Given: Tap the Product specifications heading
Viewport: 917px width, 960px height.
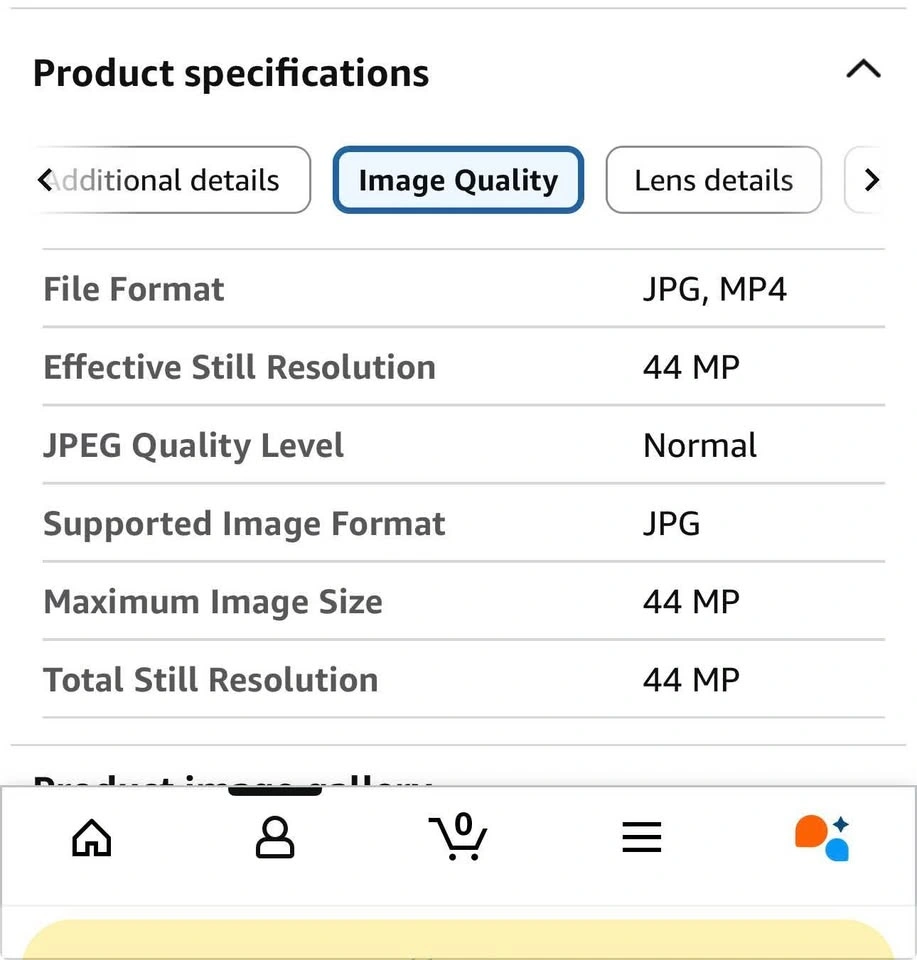Looking at the screenshot, I should (231, 74).
